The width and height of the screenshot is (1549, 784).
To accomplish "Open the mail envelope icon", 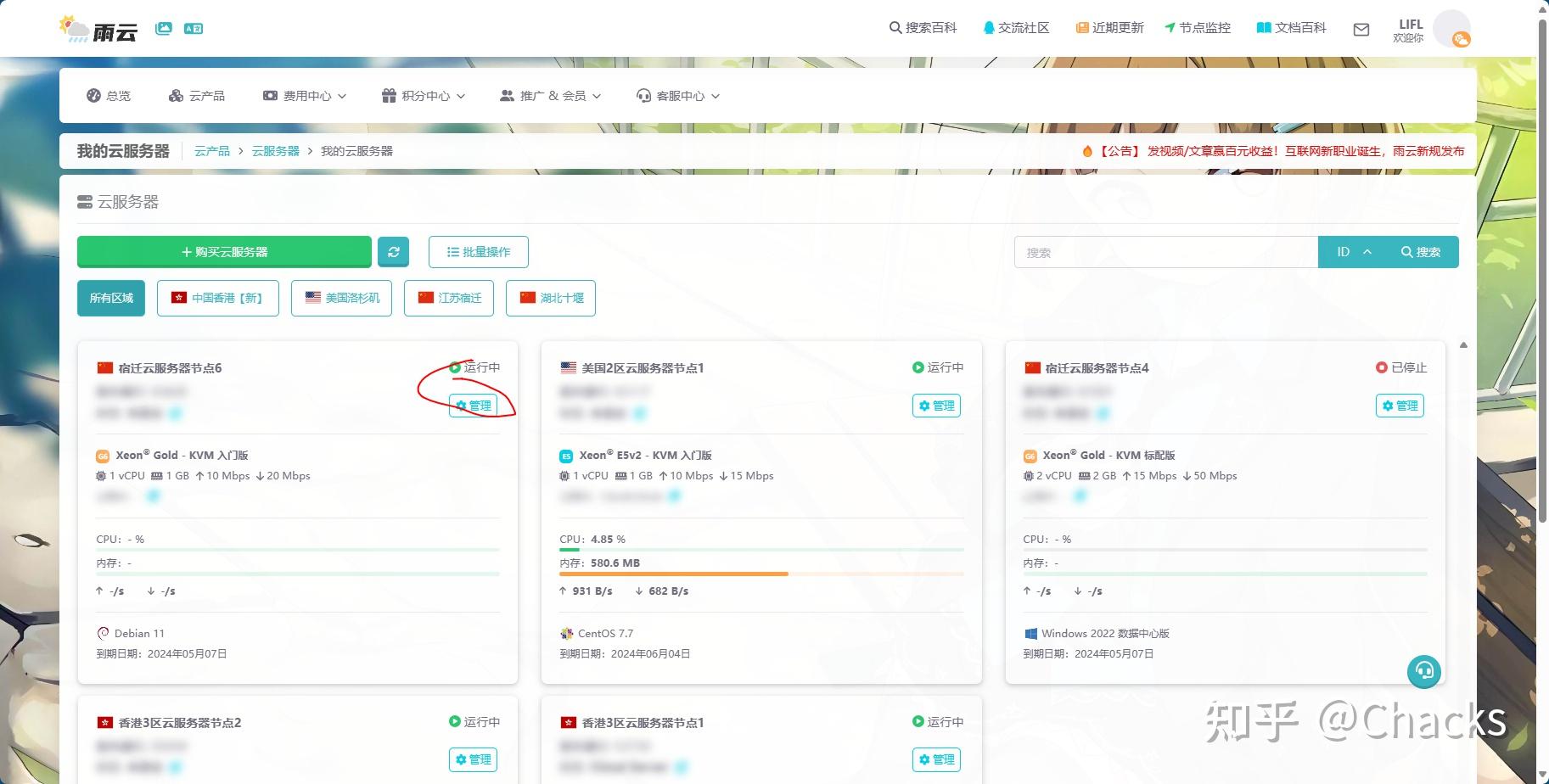I will coord(1361,29).
